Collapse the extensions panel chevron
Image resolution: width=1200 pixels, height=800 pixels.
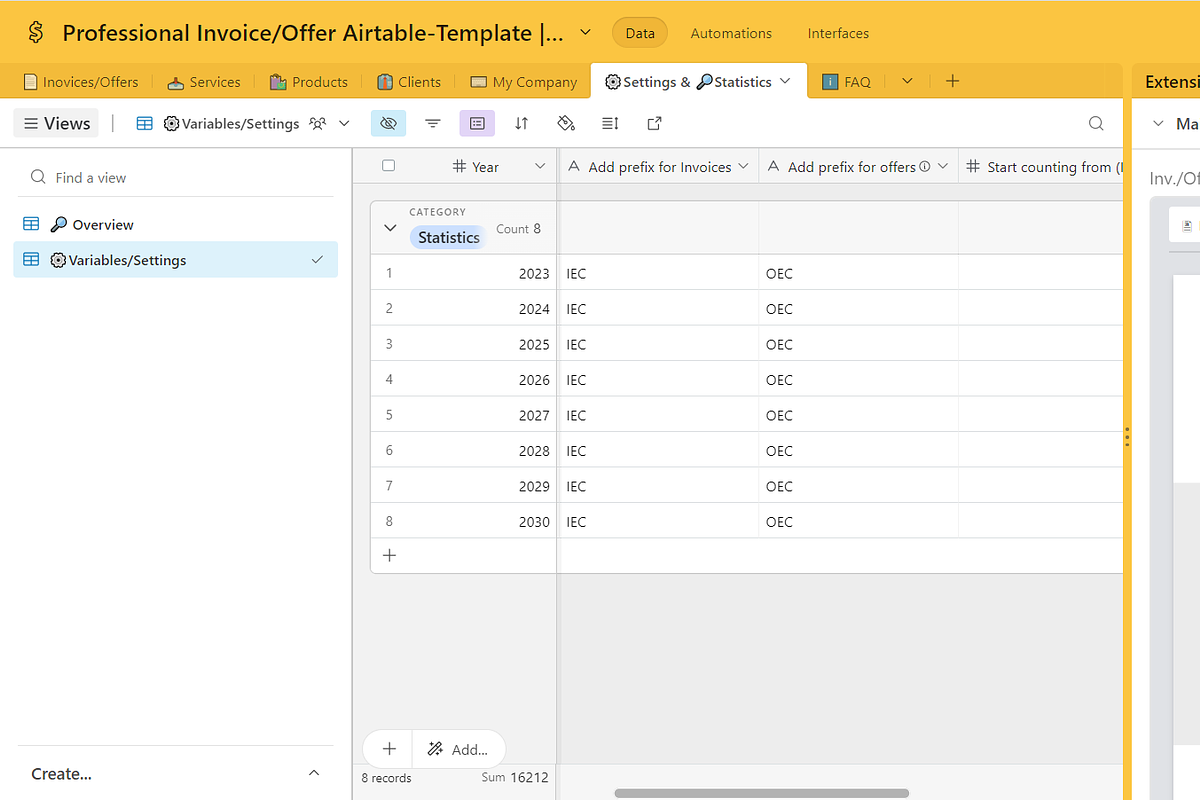point(1159,123)
